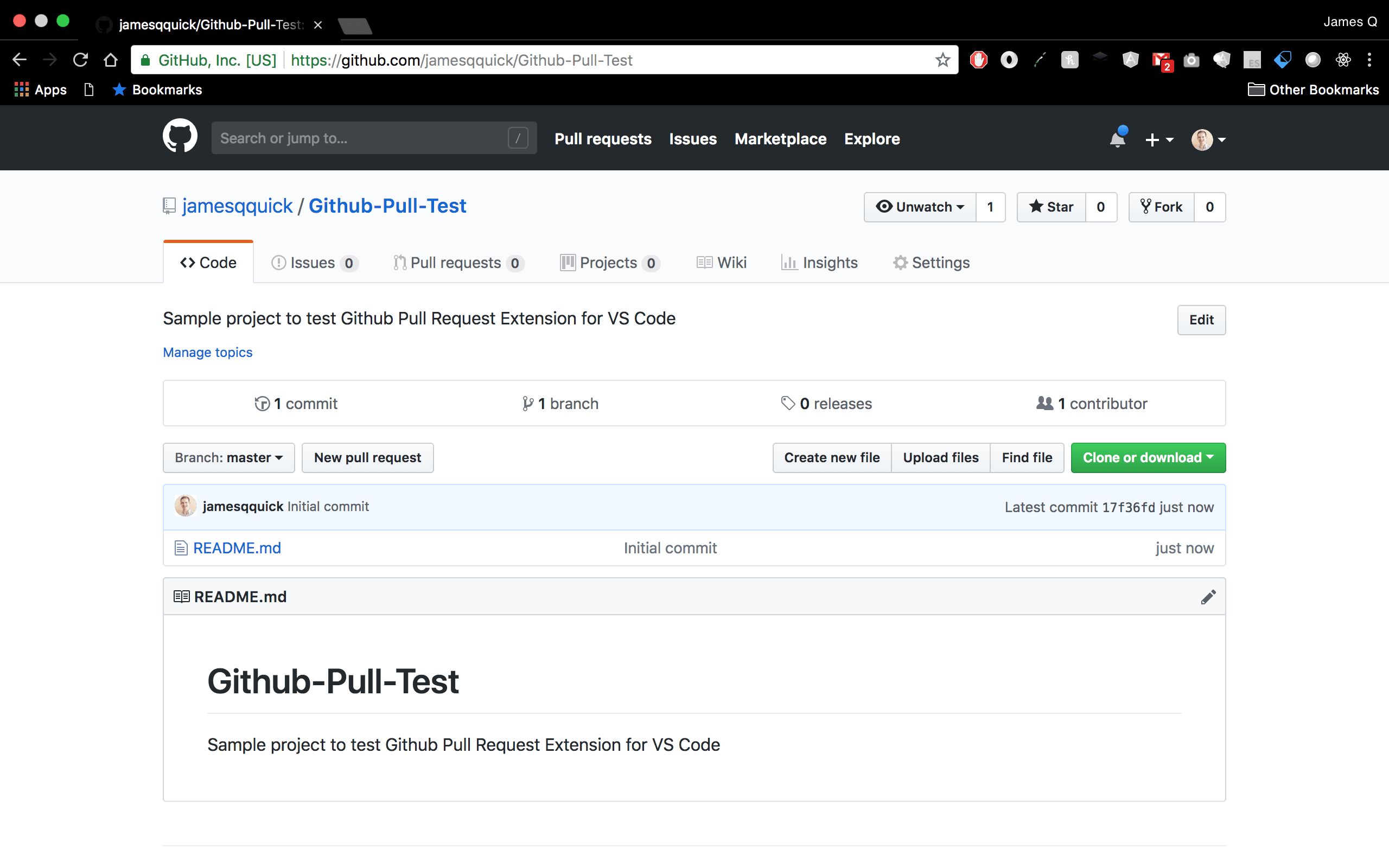View the 1 commit link
Image resolution: width=1389 pixels, height=868 pixels.
point(296,404)
